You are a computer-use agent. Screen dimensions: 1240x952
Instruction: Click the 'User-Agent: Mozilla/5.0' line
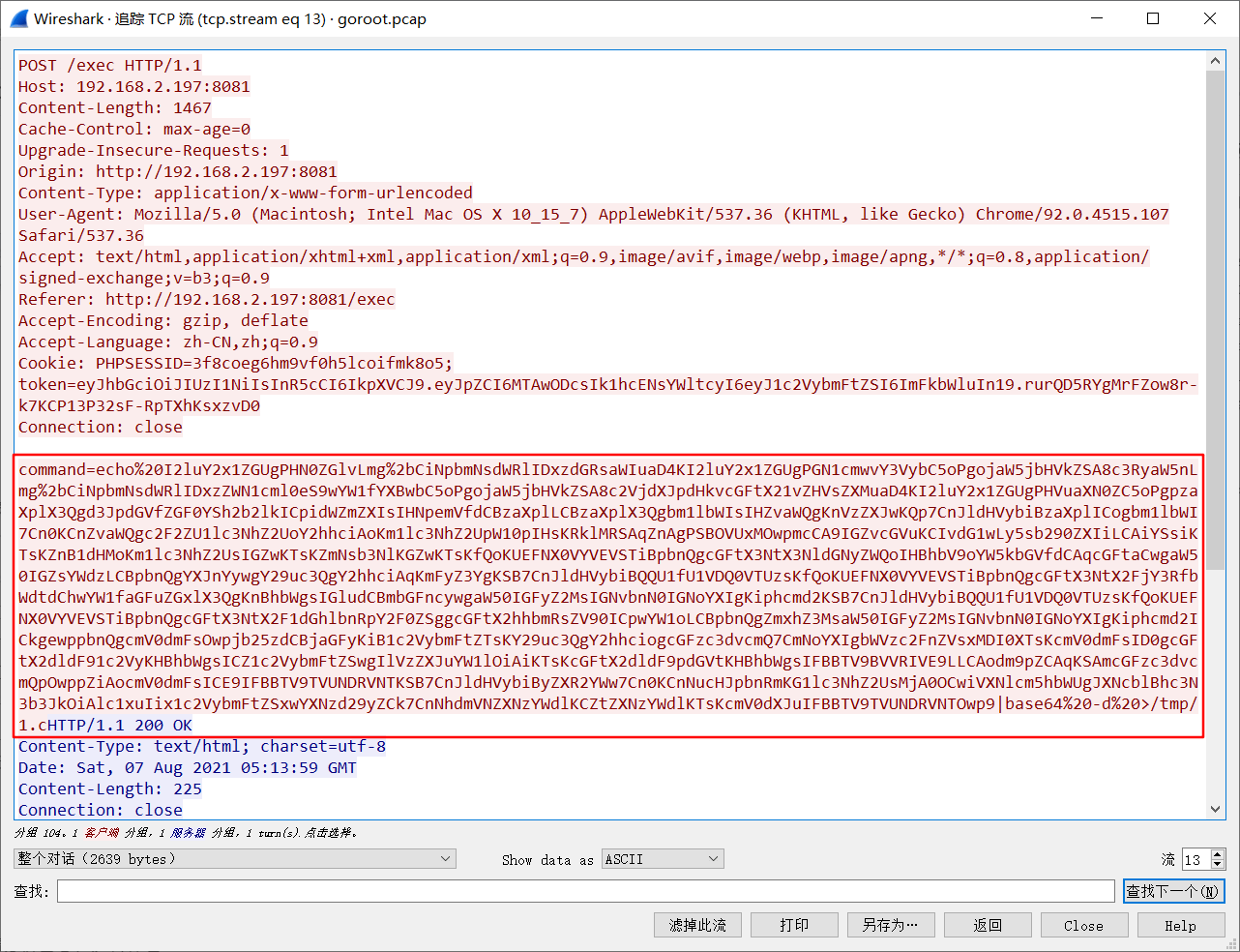594,214
